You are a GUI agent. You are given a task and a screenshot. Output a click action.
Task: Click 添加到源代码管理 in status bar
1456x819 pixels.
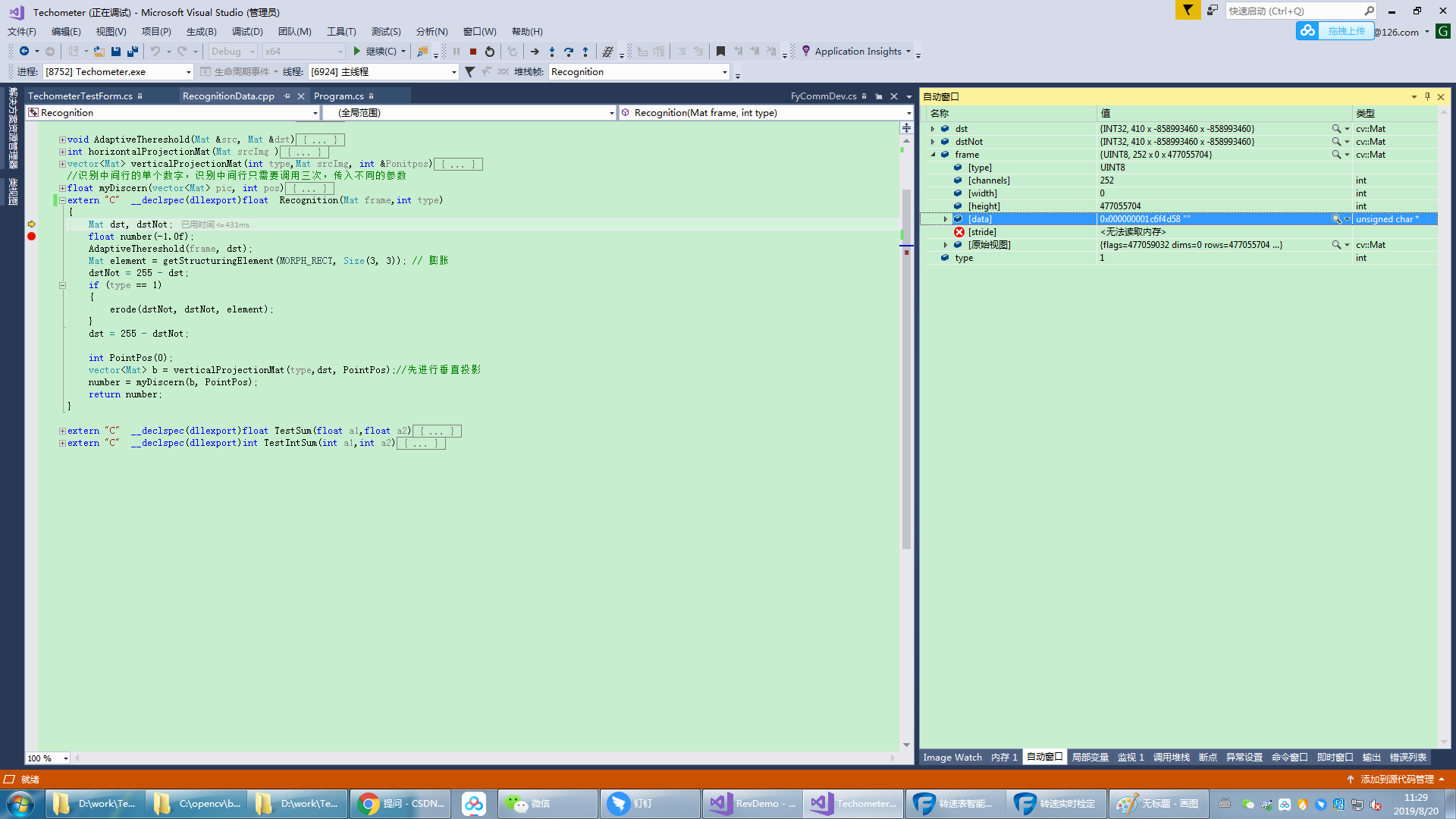coord(1396,779)
